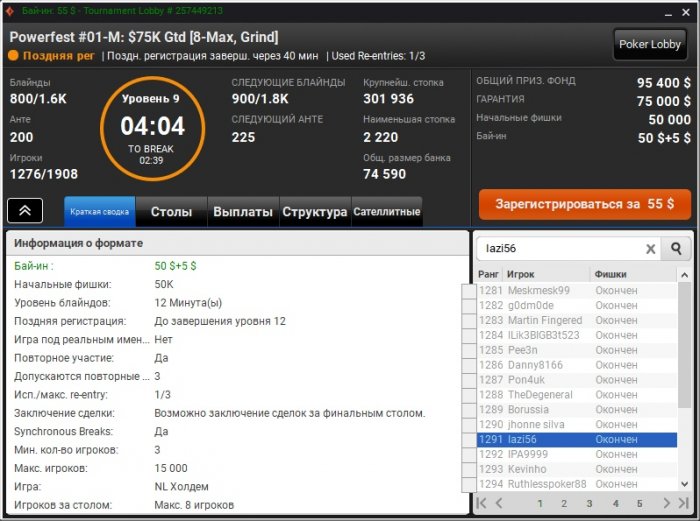Select player row Meskmesk99
This screenshot has width=700, height=521.
click(x=577, y=291)
